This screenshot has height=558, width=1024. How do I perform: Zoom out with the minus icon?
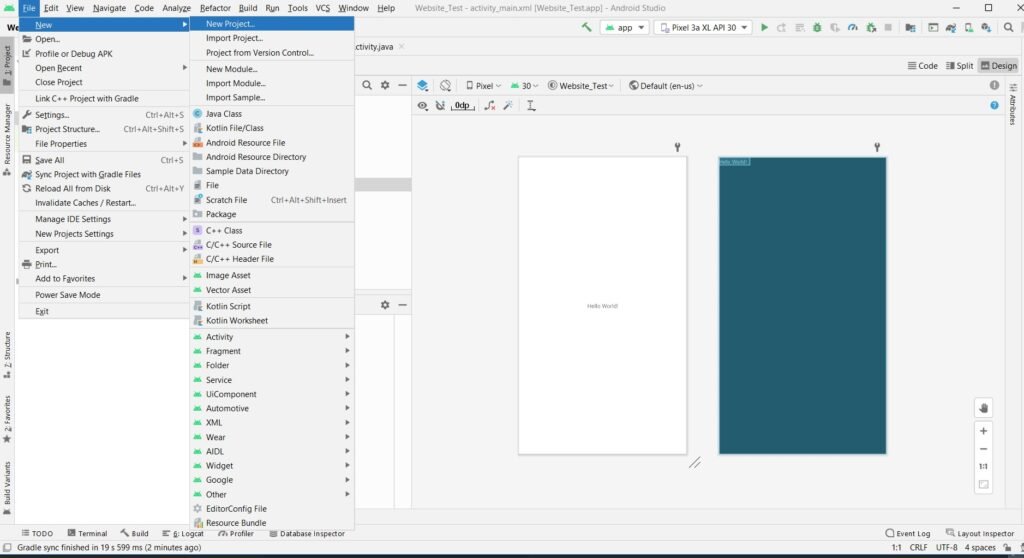click(984, 449)
